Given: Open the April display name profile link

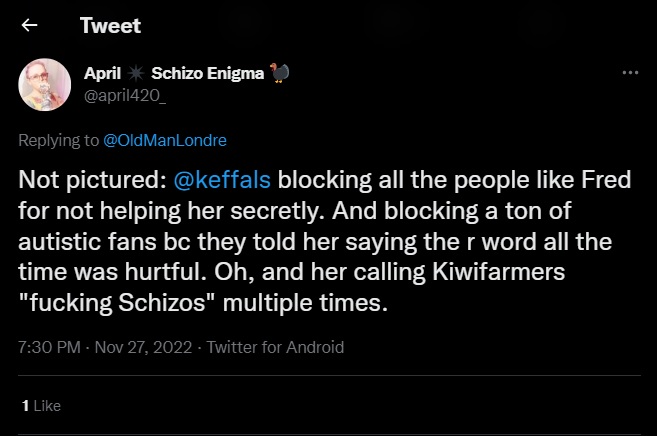Looking at the screenshot, I should [103, 75].
